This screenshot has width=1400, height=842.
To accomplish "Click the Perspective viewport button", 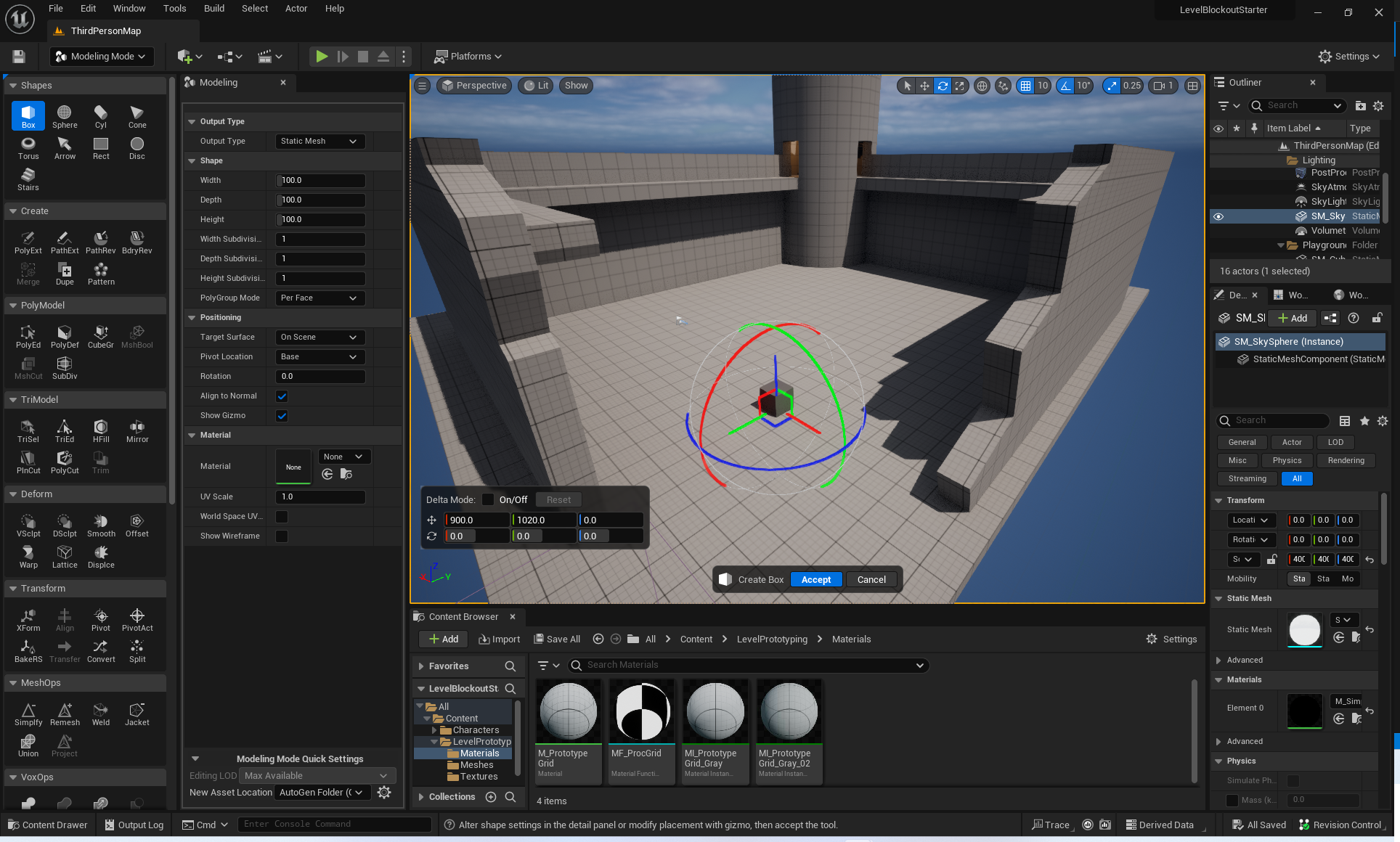I will tap(473, 86).
